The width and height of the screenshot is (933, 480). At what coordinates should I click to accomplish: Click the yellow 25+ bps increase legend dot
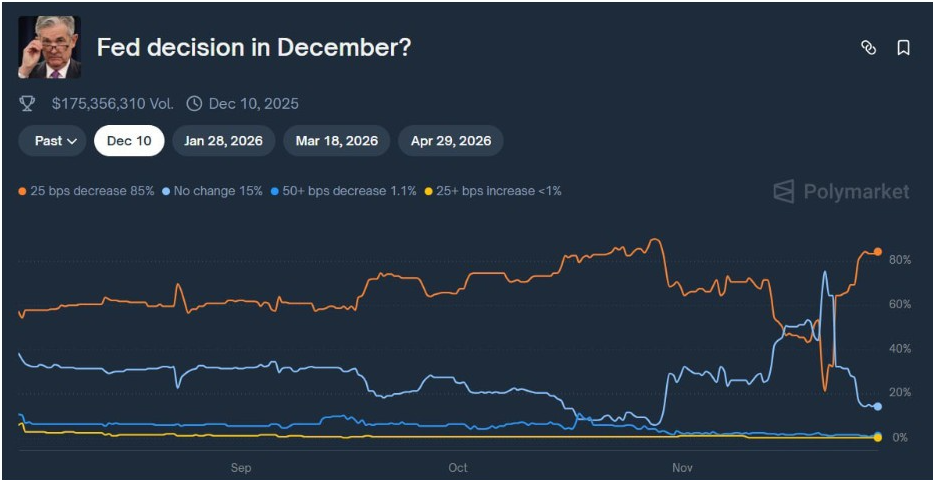coord(430,191)
